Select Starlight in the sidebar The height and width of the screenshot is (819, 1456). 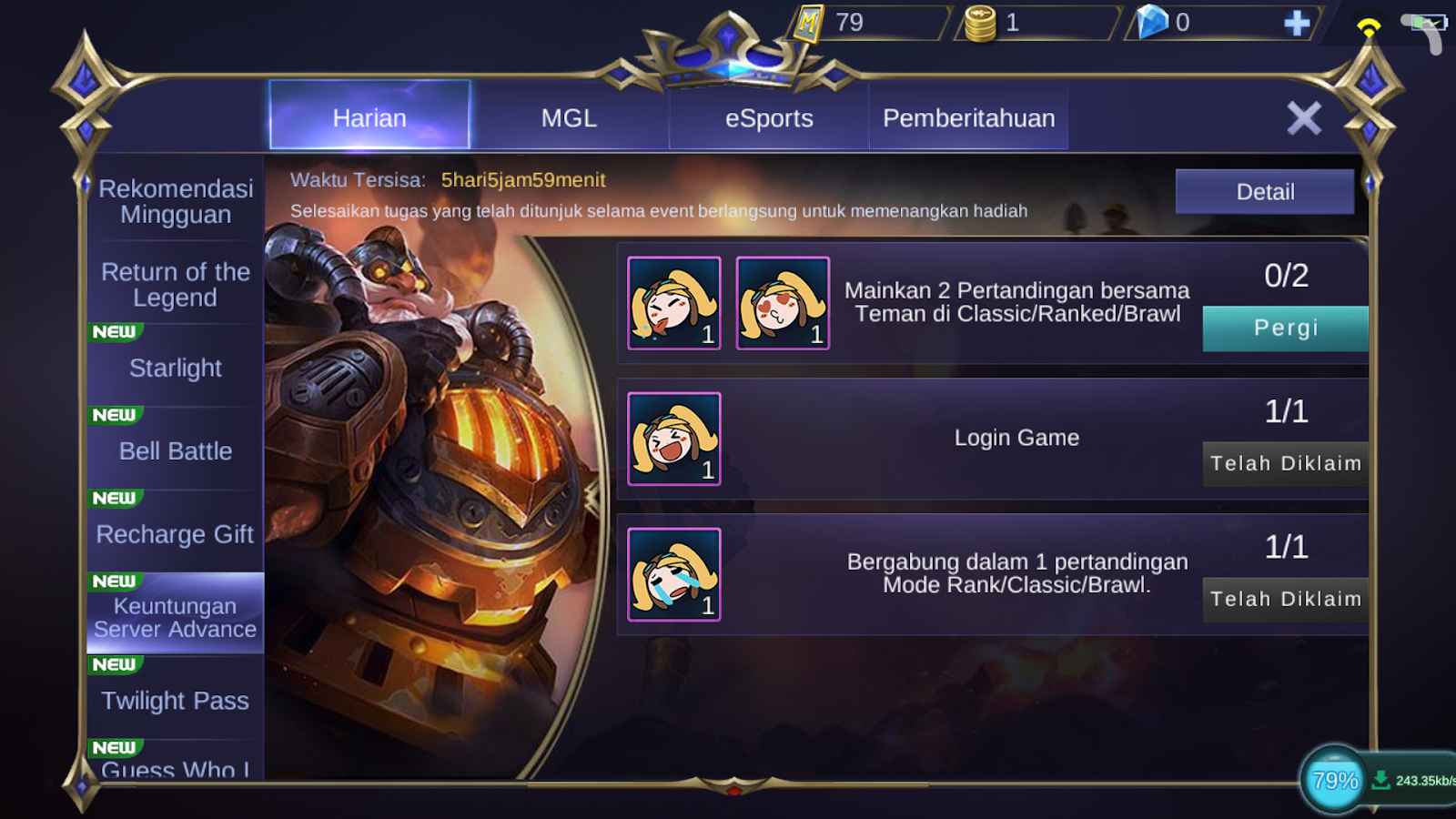[176, 367]
